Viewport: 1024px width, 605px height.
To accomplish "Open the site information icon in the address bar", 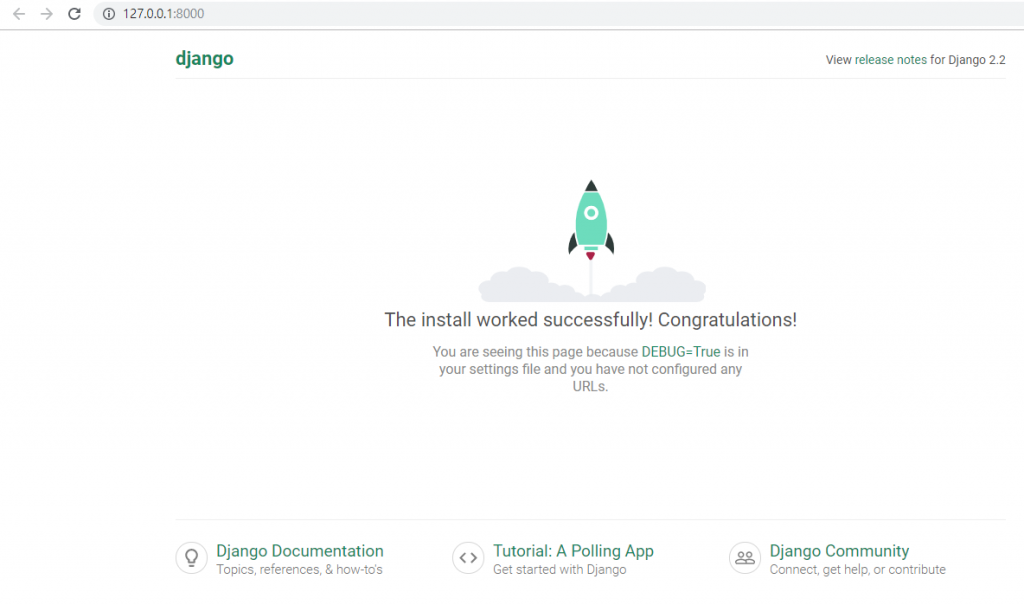I will pos(109,14).
